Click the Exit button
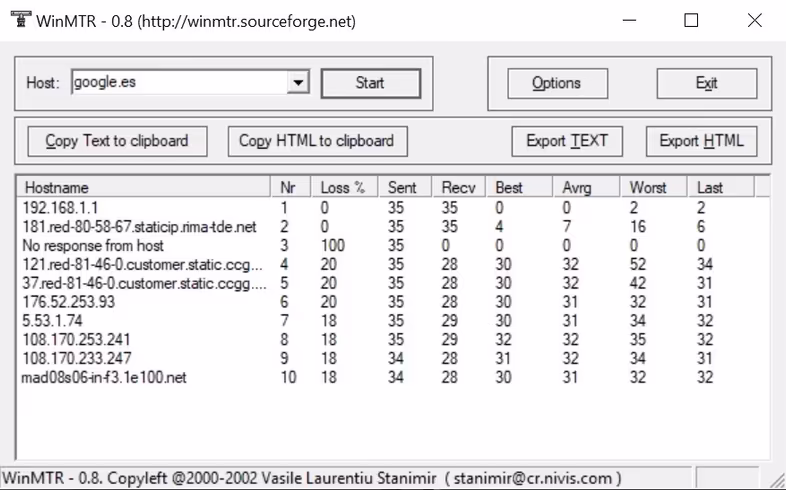 707,83
